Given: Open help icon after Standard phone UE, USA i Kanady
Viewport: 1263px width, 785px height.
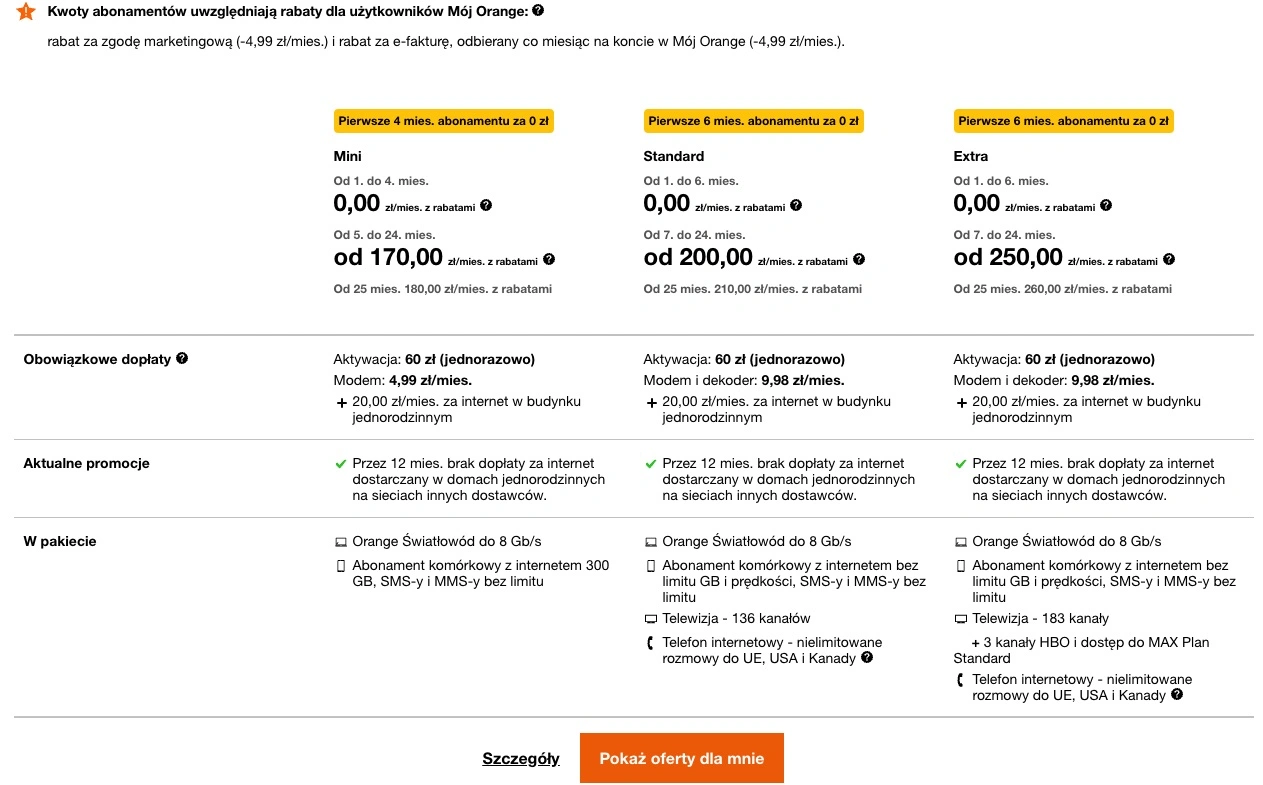Looking at the screenshot, I should pos(866,657).
